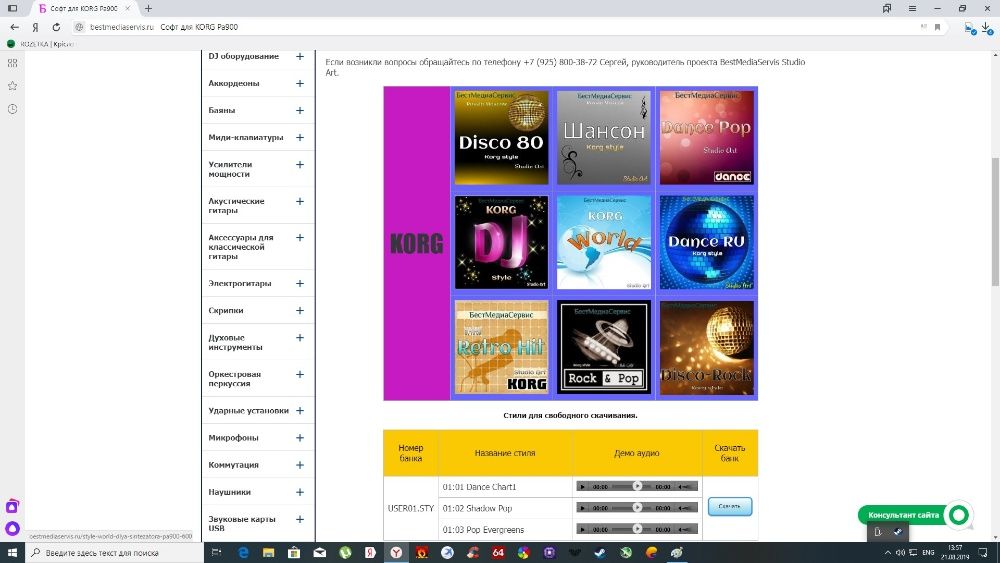This screenshot has height=563, width=1000.
Task: Open the Dance RU style pack thumbnail
Action: [x=707, y=242]
